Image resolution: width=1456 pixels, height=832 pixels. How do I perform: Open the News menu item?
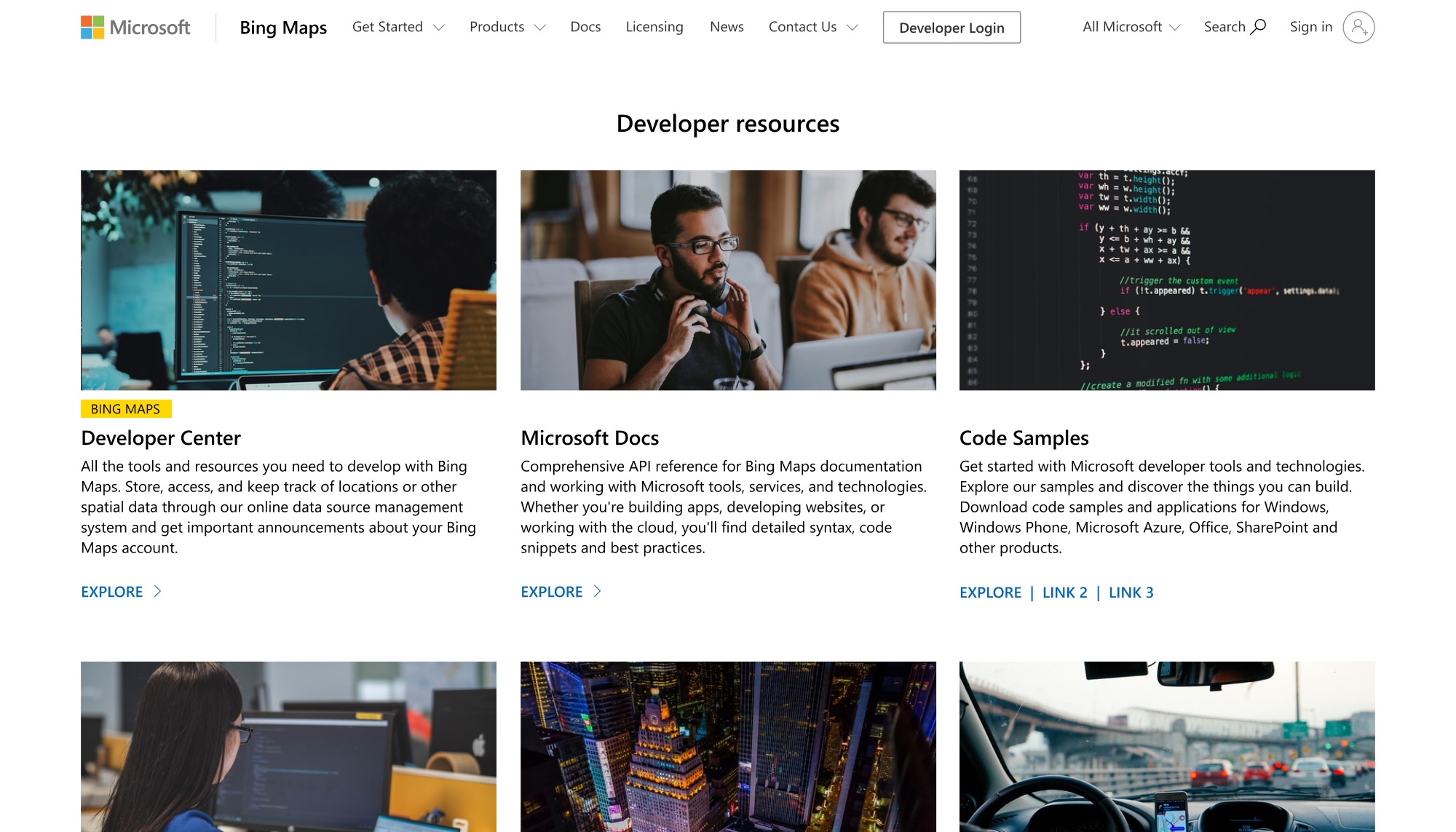point(726,27)
